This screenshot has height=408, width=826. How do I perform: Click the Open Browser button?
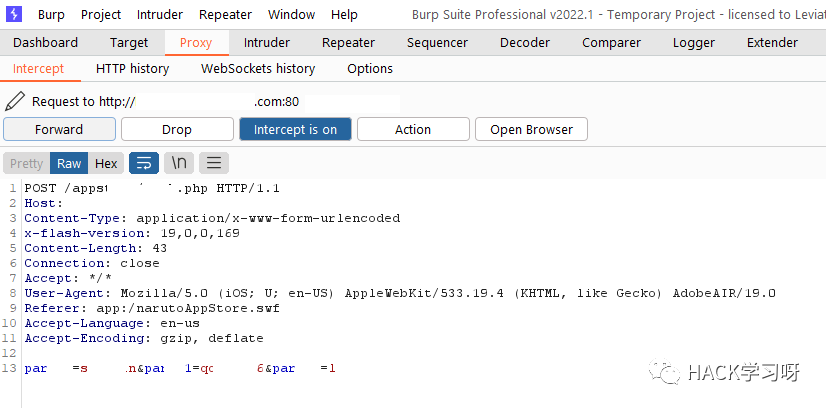pyautogui.click(x=531, y=129)
